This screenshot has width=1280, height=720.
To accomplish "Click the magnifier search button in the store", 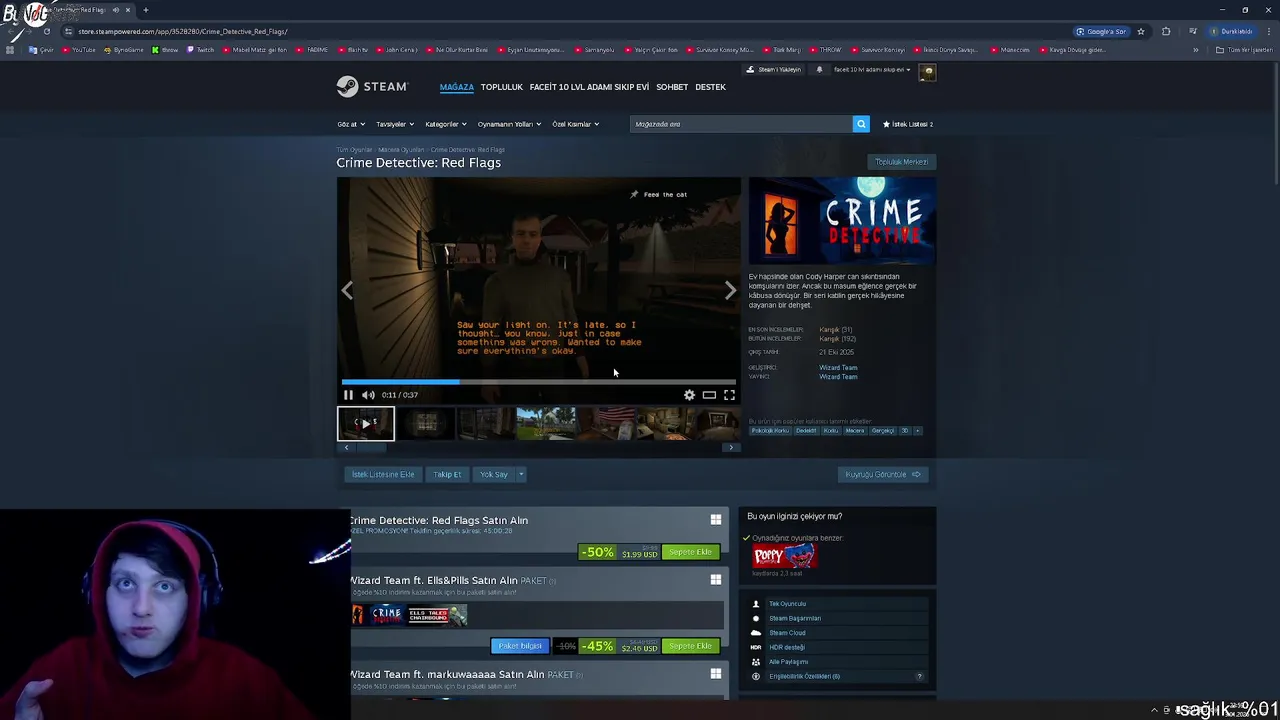I will 861,124.
